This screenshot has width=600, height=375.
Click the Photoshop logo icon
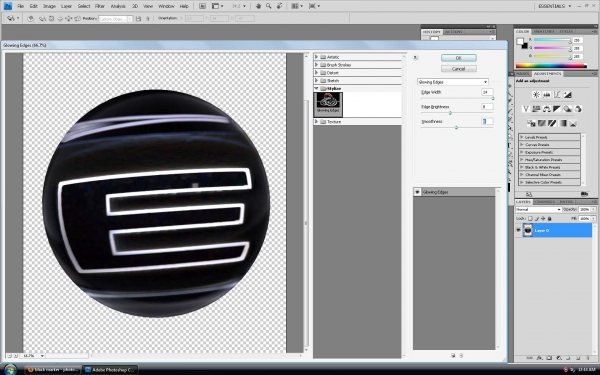tap(7, 6)
